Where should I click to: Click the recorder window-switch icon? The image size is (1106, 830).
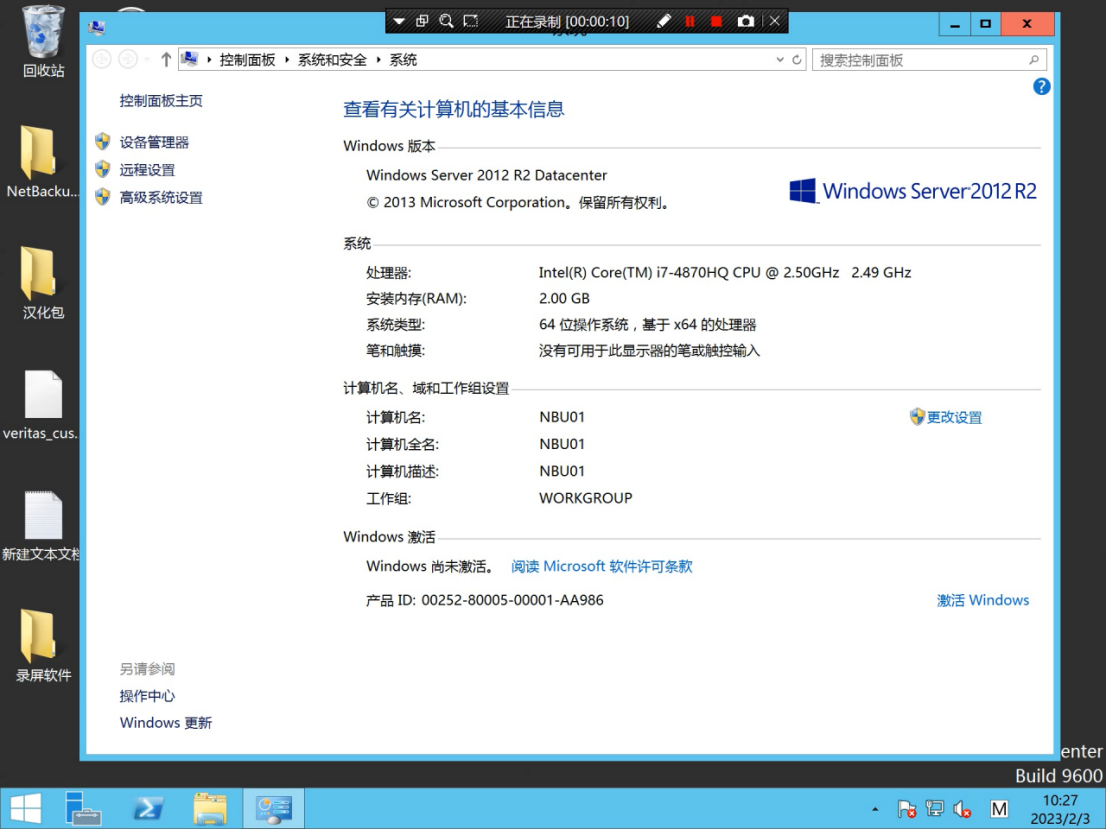coord(422,21)
